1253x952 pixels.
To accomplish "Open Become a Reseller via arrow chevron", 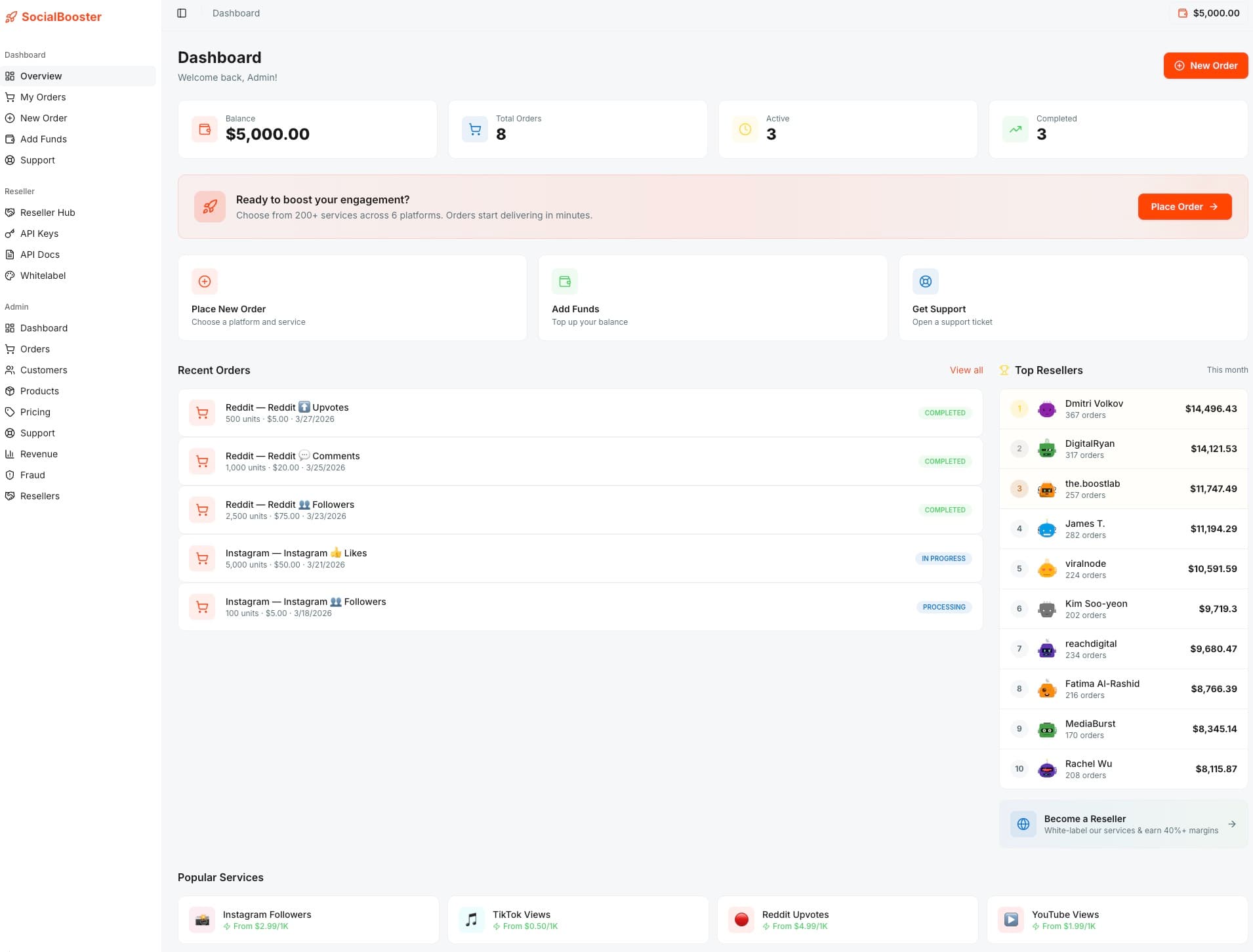I will pyautogui.click(x=1233, y=823).
